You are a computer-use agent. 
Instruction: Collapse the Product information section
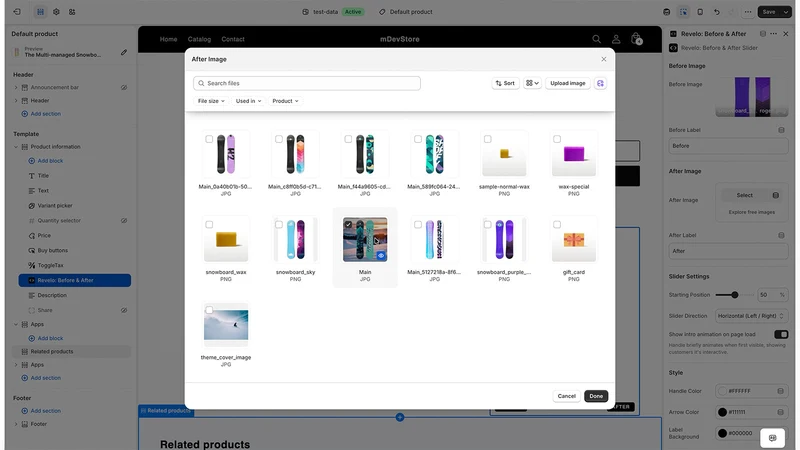(16, 147)
